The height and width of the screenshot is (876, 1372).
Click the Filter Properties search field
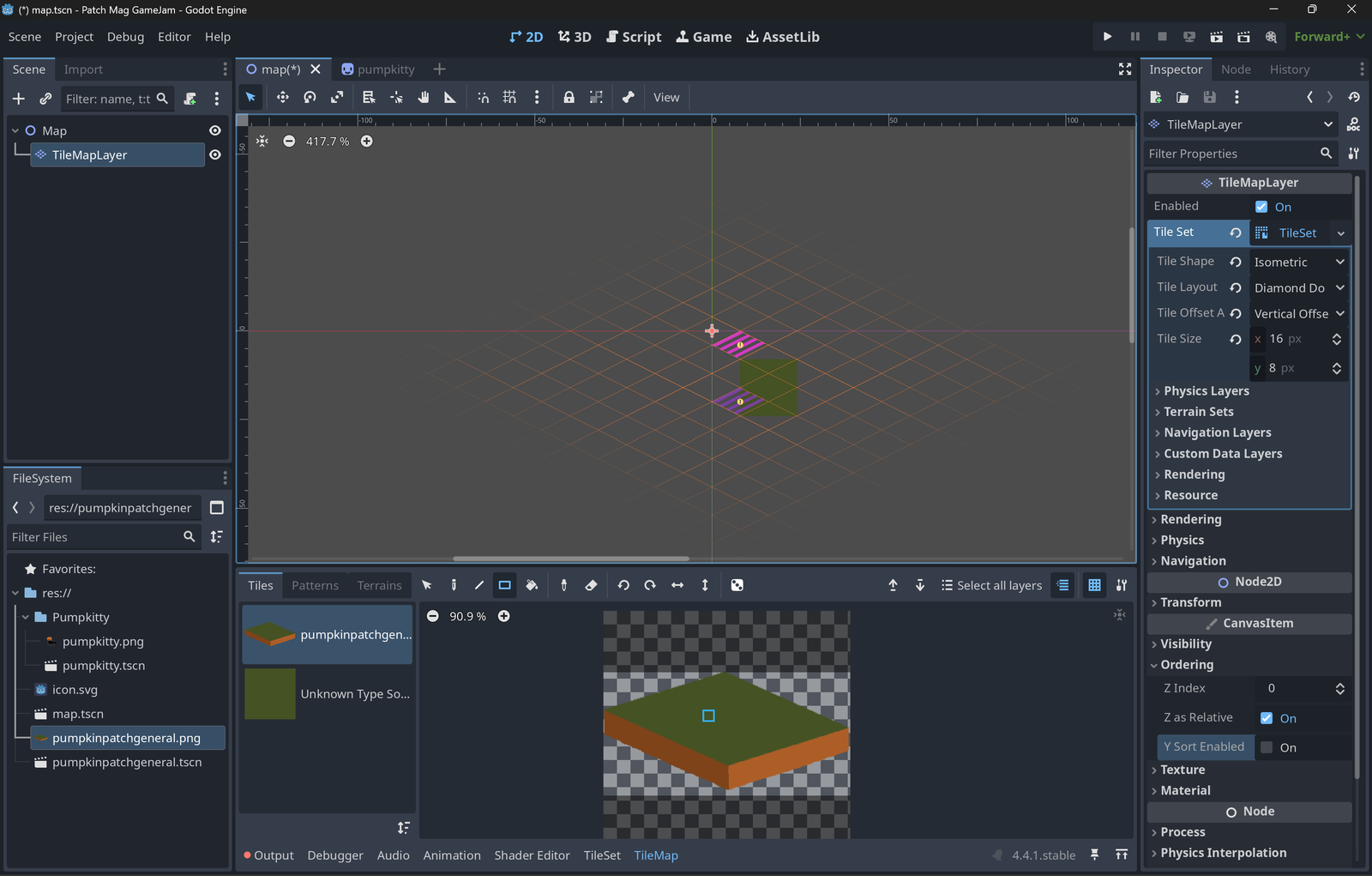(x=1240, y=154)
